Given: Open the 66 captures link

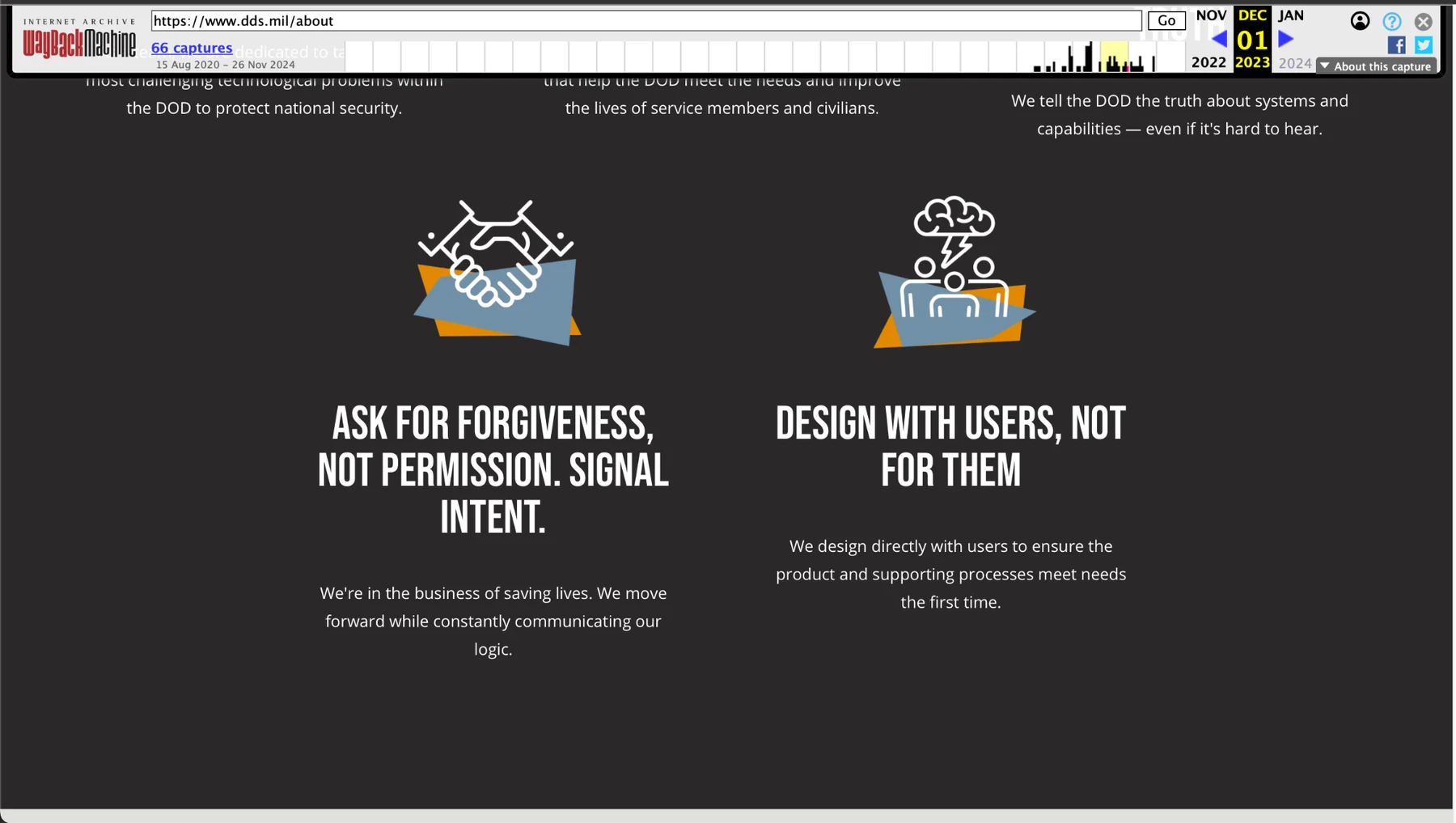Looking at the screenshot, I should point(192,48).
